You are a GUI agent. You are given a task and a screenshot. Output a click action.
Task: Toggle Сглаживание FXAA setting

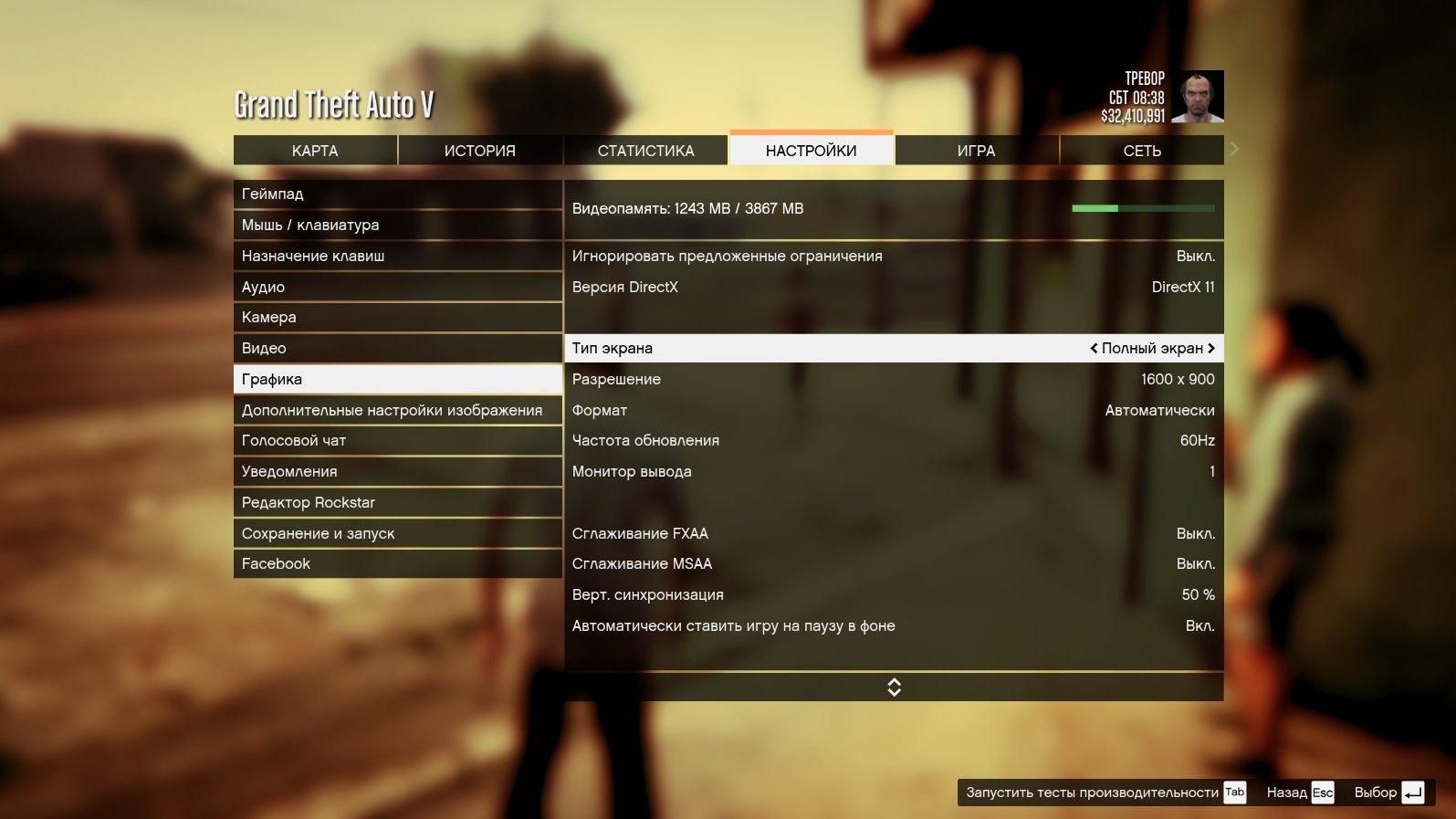(x=894, y=533)
